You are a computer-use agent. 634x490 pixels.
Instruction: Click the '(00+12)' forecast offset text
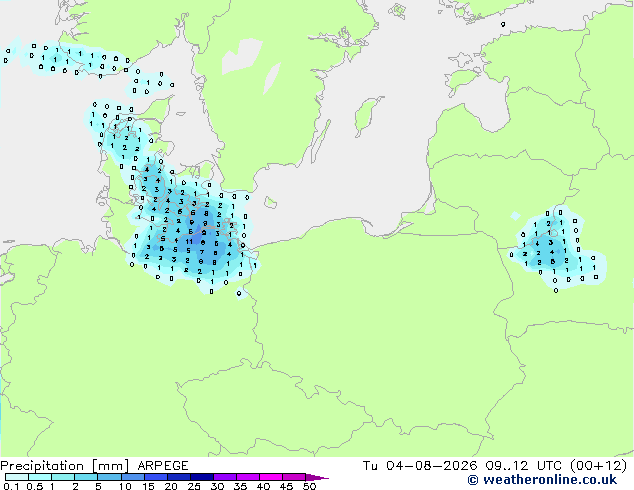[x=598, y=466]
